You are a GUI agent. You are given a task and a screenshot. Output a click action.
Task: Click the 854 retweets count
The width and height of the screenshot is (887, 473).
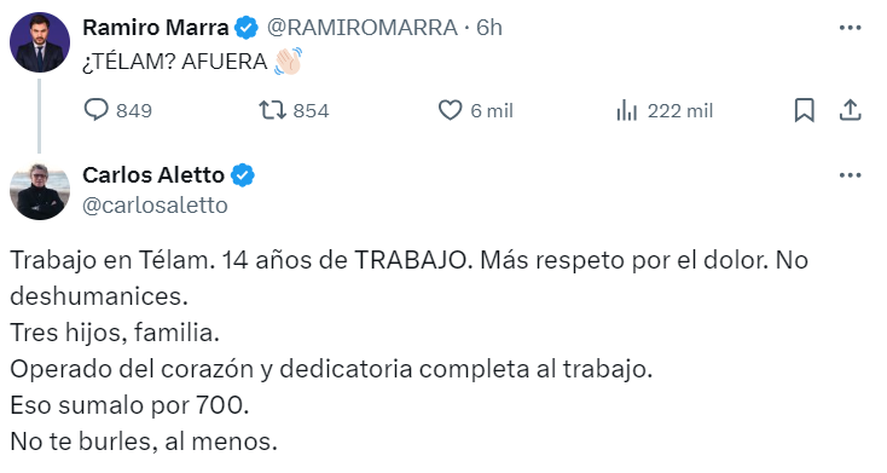click(x=311, y=111)
